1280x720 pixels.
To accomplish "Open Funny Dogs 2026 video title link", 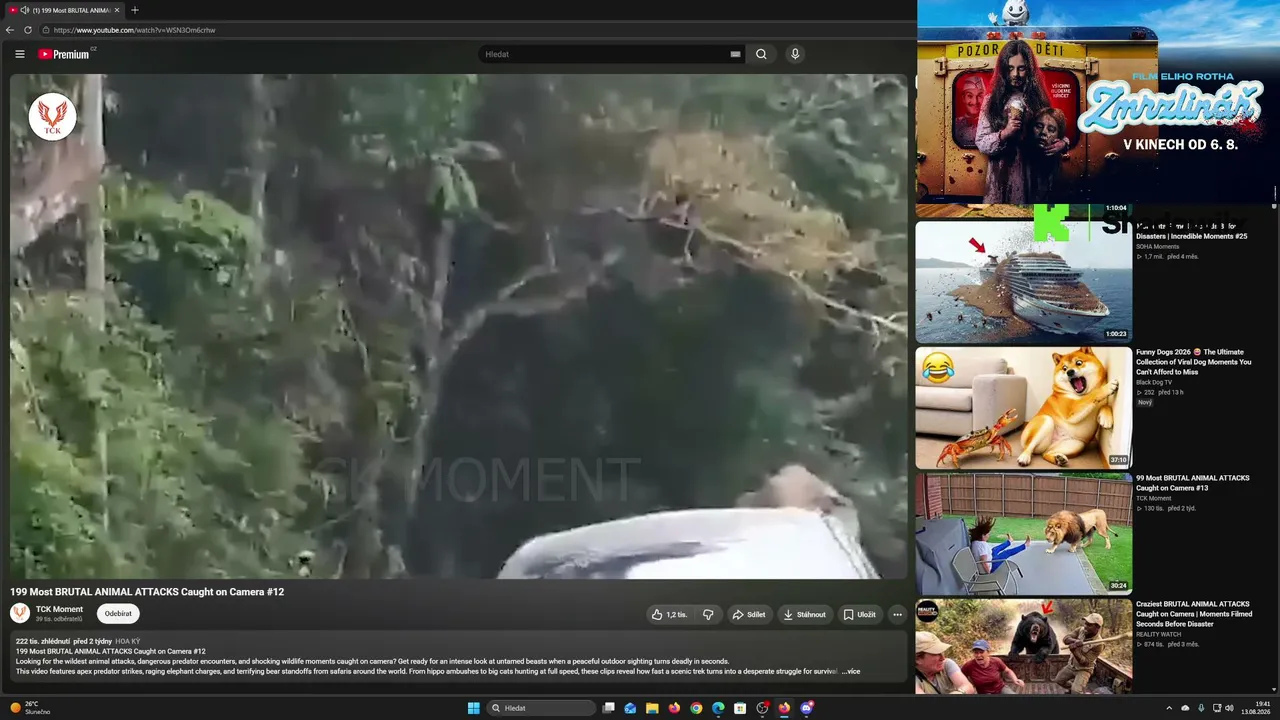I will [1193, 362].
